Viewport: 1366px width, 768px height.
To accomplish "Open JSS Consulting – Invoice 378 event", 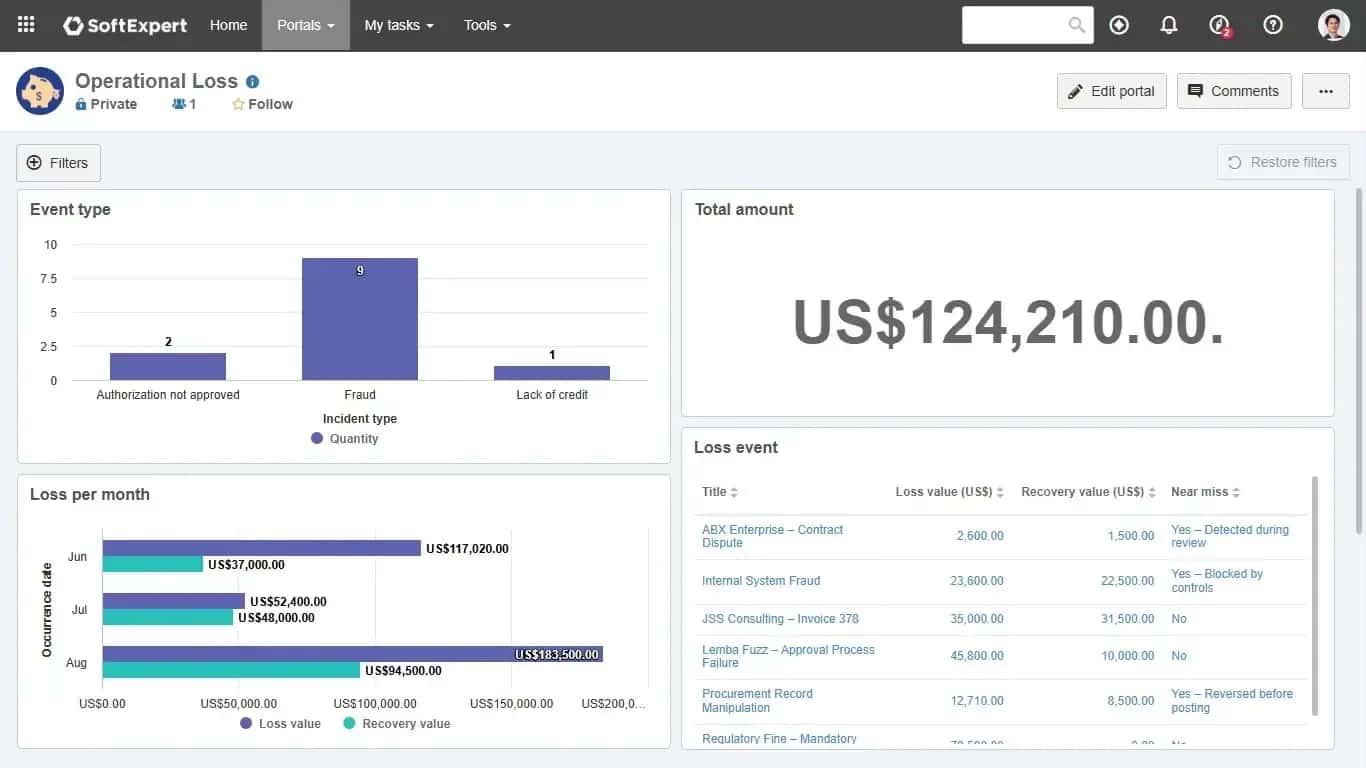I will 780,619.
